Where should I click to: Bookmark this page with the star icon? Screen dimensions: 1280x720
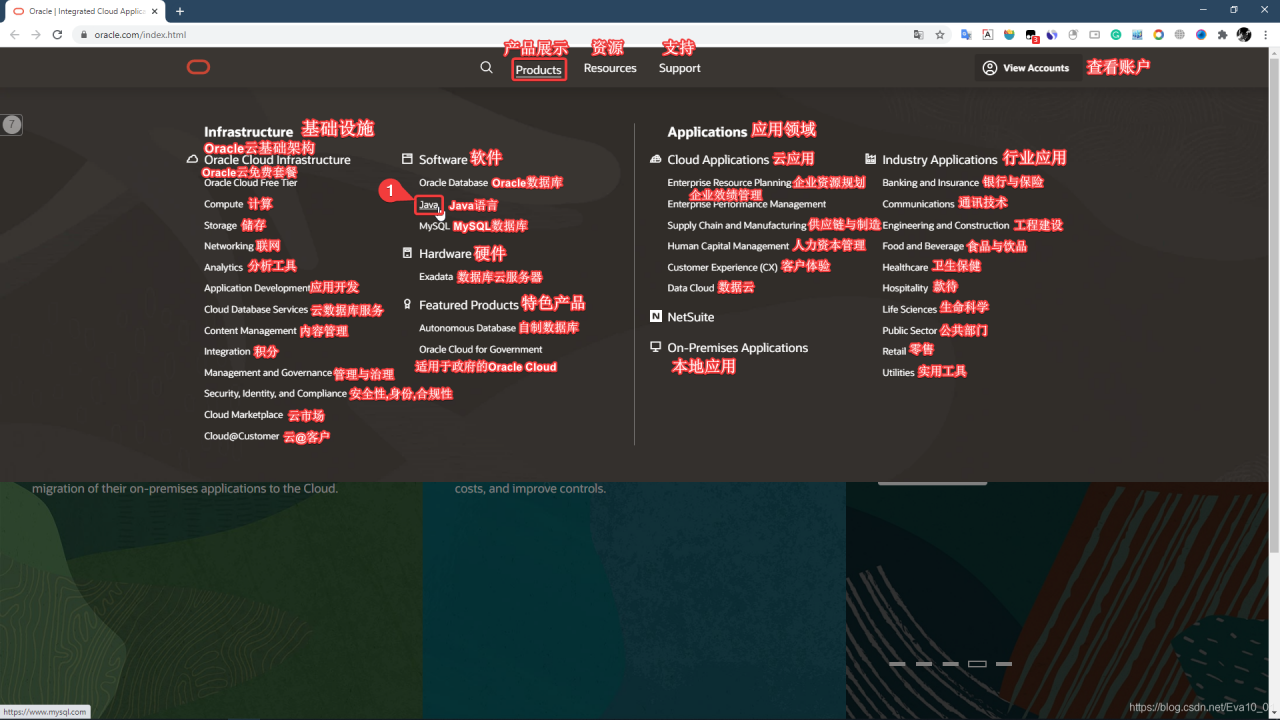click(x=940, y=34)
